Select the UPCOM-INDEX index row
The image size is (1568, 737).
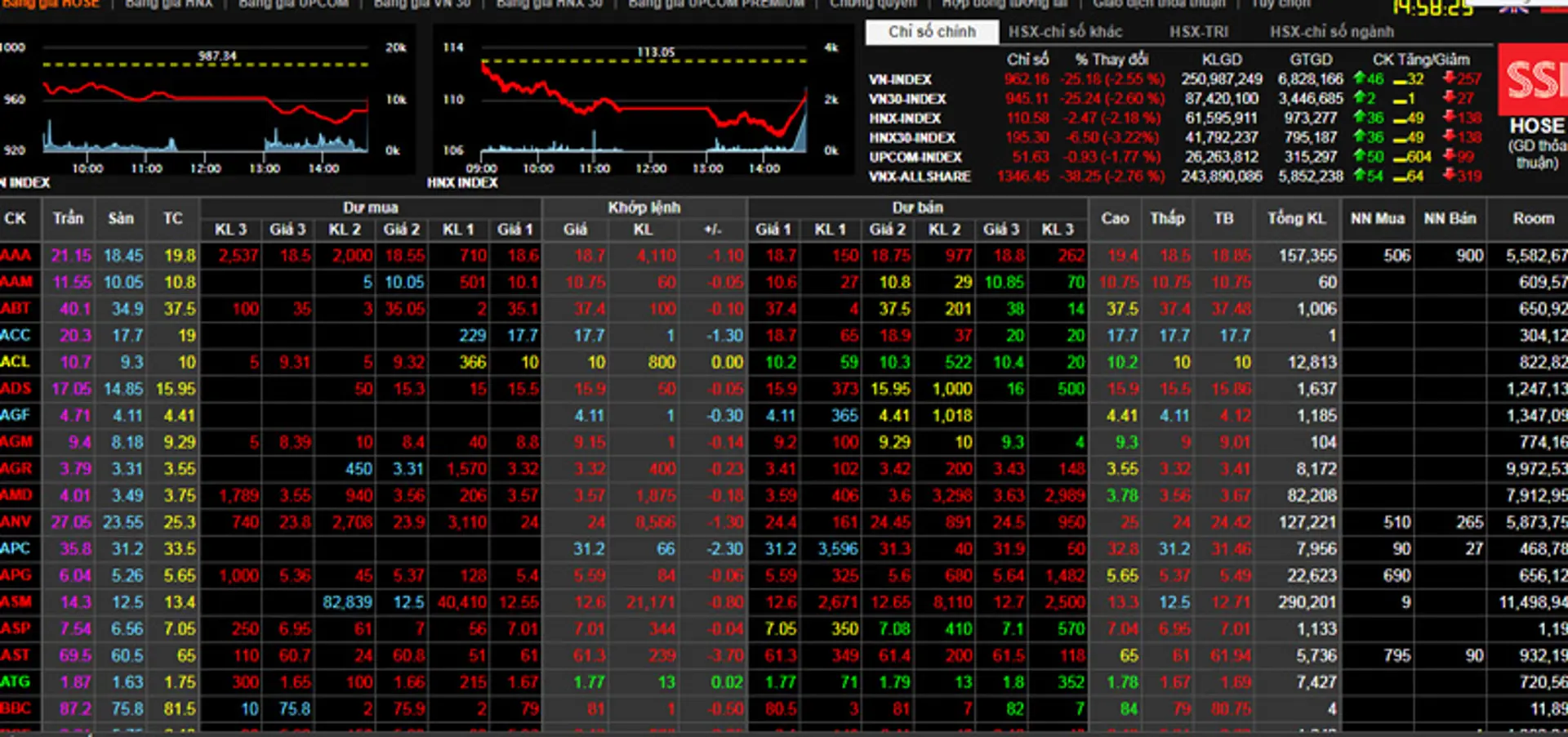point(1176,157)
